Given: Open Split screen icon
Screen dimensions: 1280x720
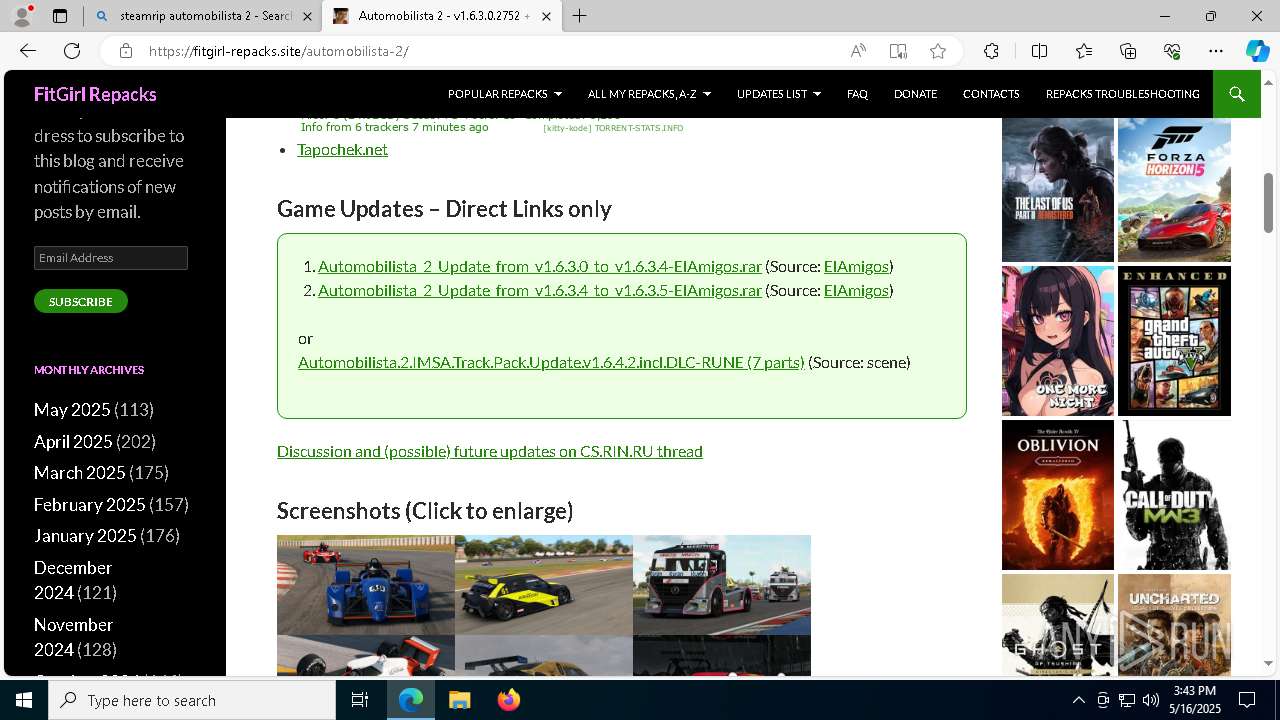Looking at the screenshot, I should point(1039,51).
